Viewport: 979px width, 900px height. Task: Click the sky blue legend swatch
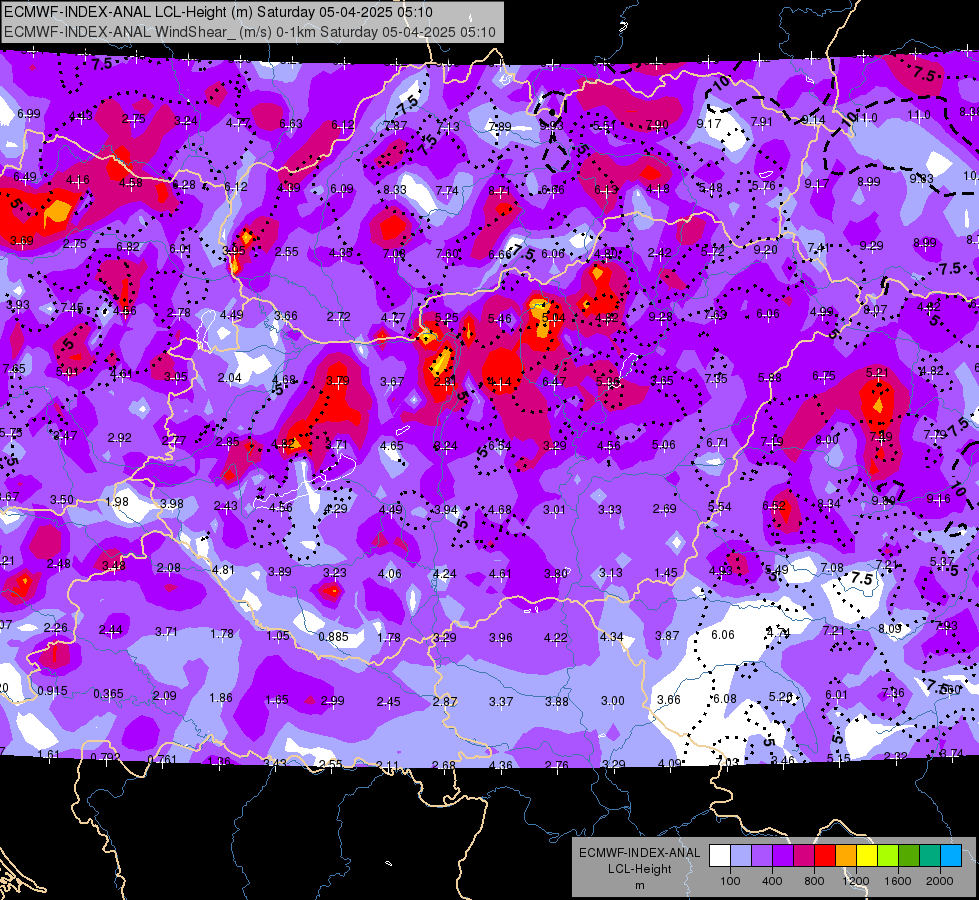(x=950, y=856)
